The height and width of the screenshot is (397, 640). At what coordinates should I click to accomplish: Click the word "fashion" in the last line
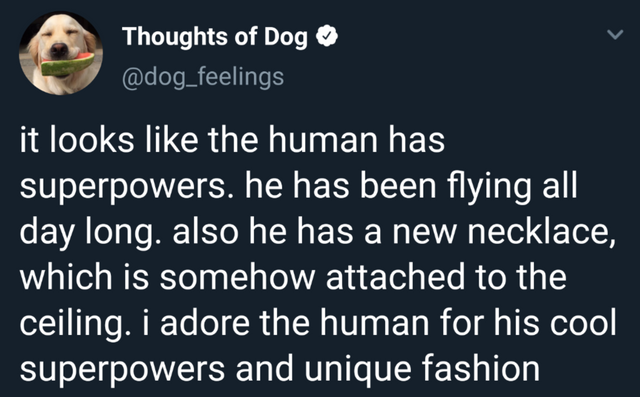480,368
